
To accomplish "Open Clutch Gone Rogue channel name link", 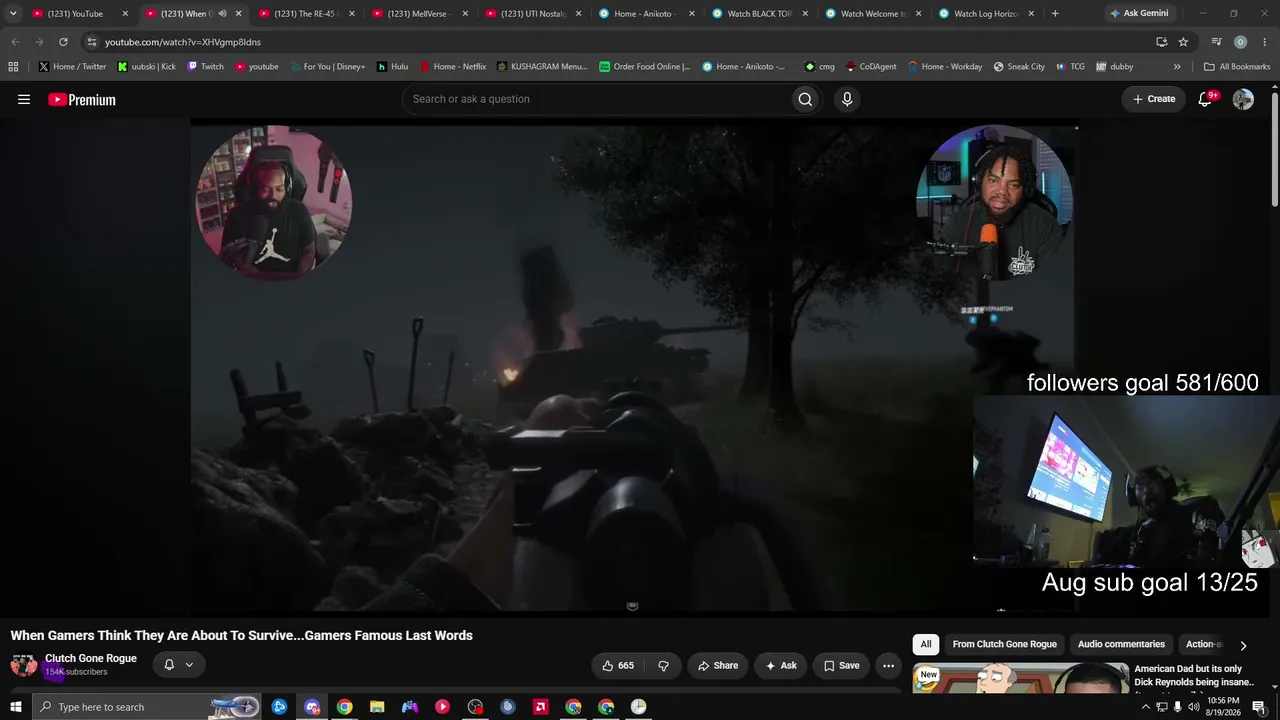I will click(91, 659).
